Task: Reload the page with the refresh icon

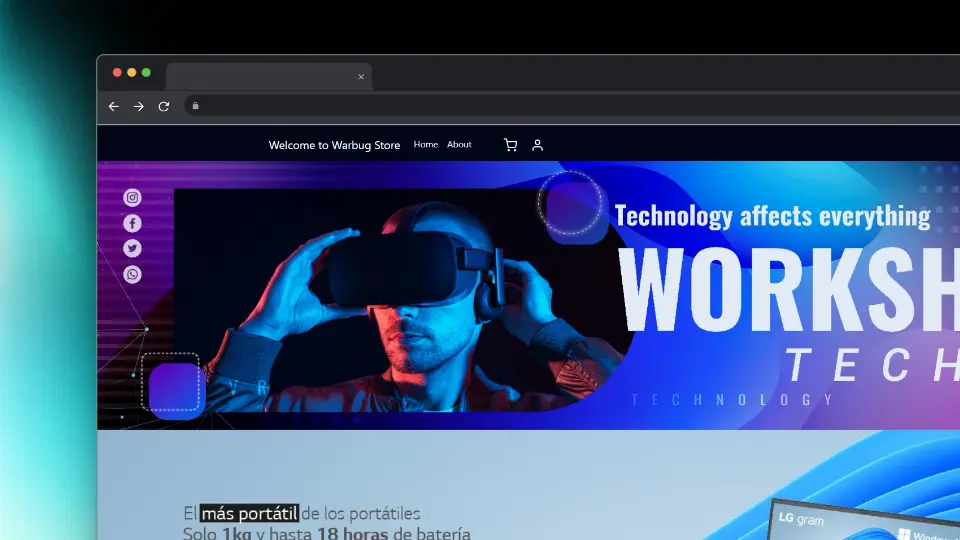Action: click(163, 107)
